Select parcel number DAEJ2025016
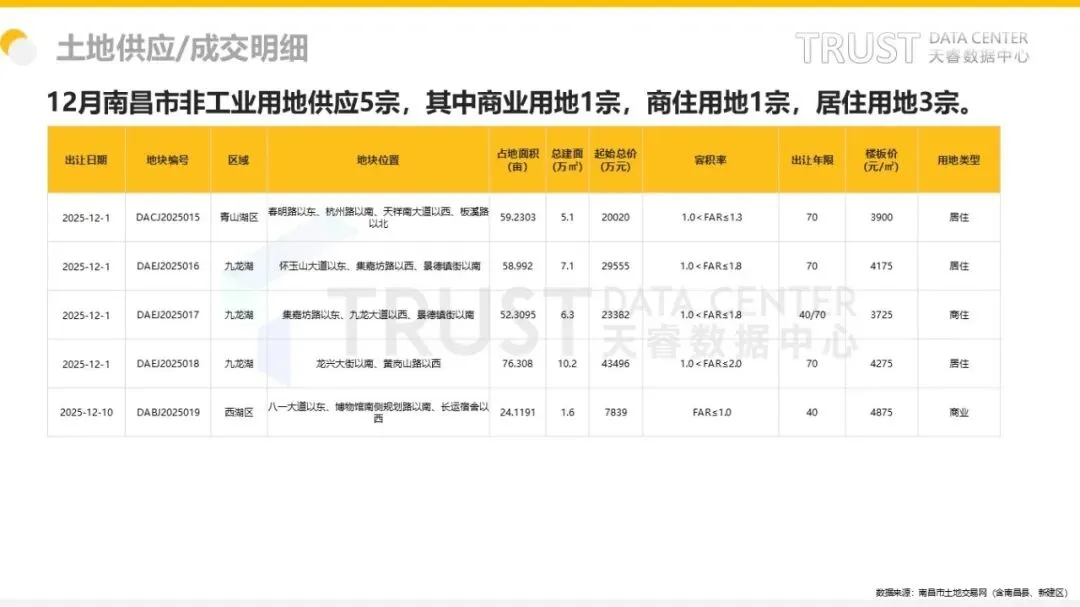 click(167, 266)
